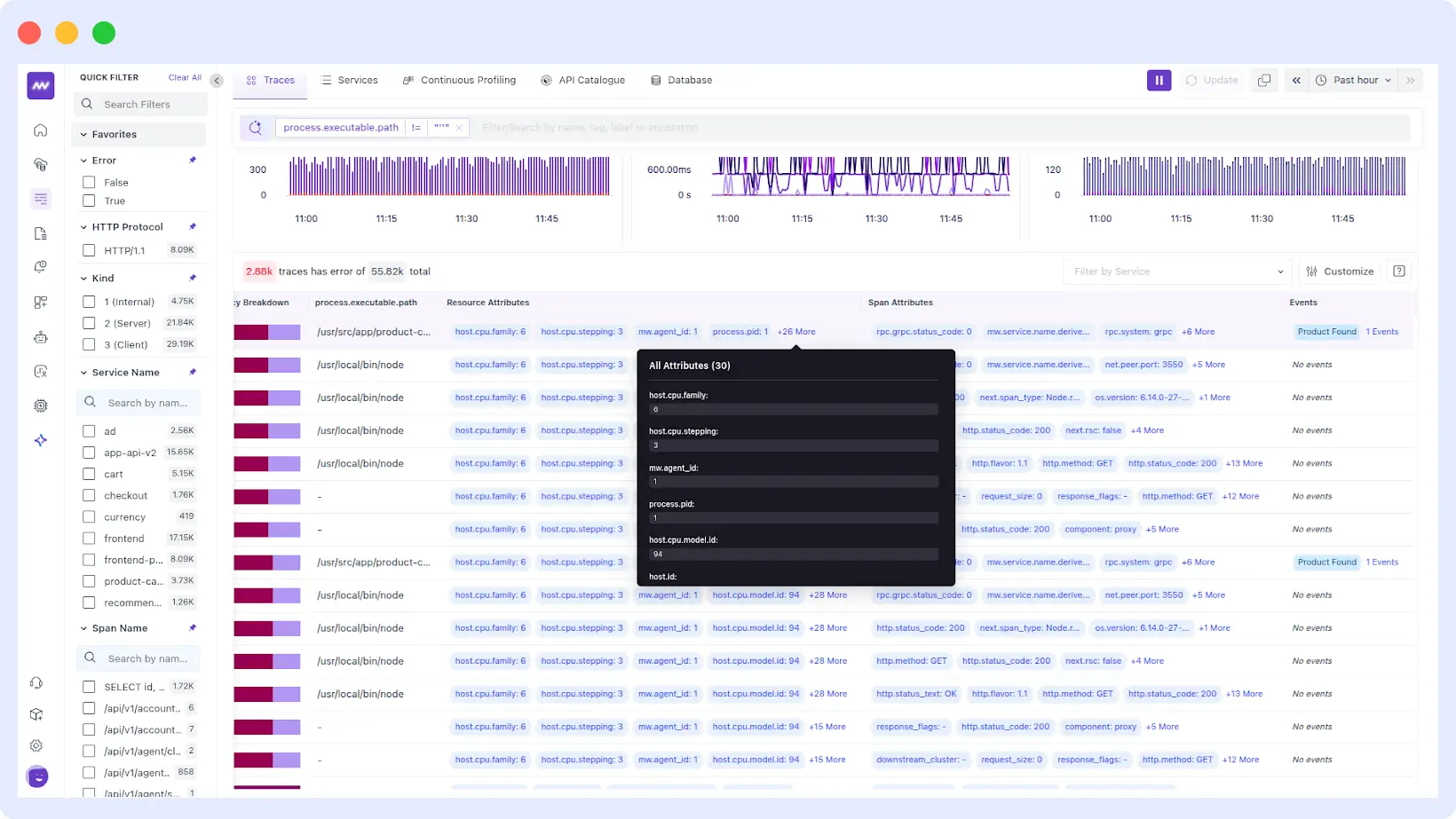Collapse the Span Name filter group
Screen dimensions: 1456x819
(x=83, y=628)
